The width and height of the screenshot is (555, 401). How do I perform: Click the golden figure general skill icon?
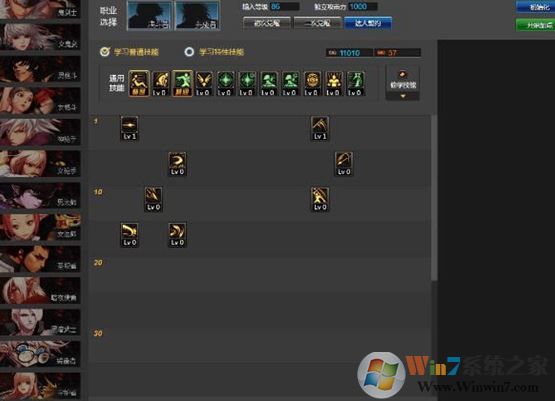[x=333, y=83]
